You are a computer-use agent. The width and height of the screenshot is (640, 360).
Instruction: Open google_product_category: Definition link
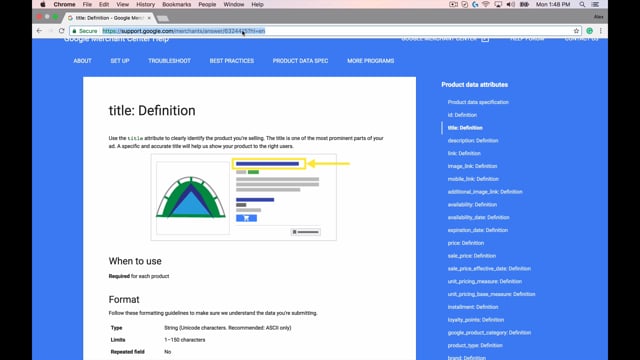[x=489, y=333]
